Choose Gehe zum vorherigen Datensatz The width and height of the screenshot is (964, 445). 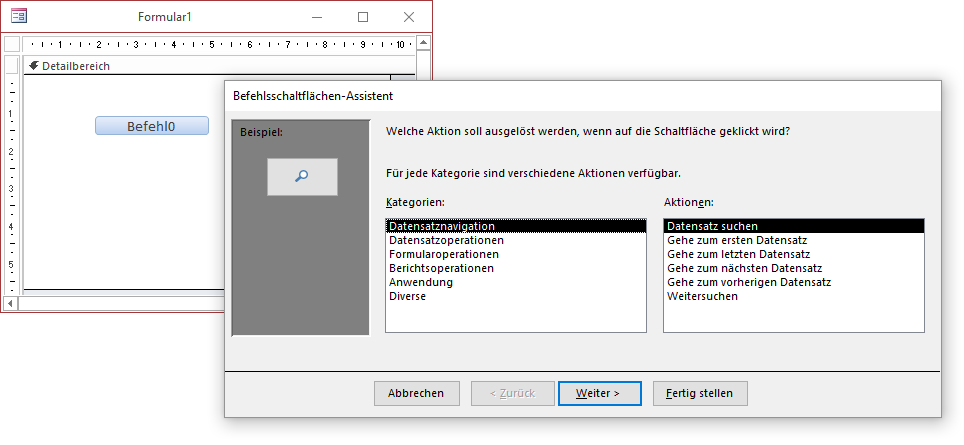click(x=794, y=283)
